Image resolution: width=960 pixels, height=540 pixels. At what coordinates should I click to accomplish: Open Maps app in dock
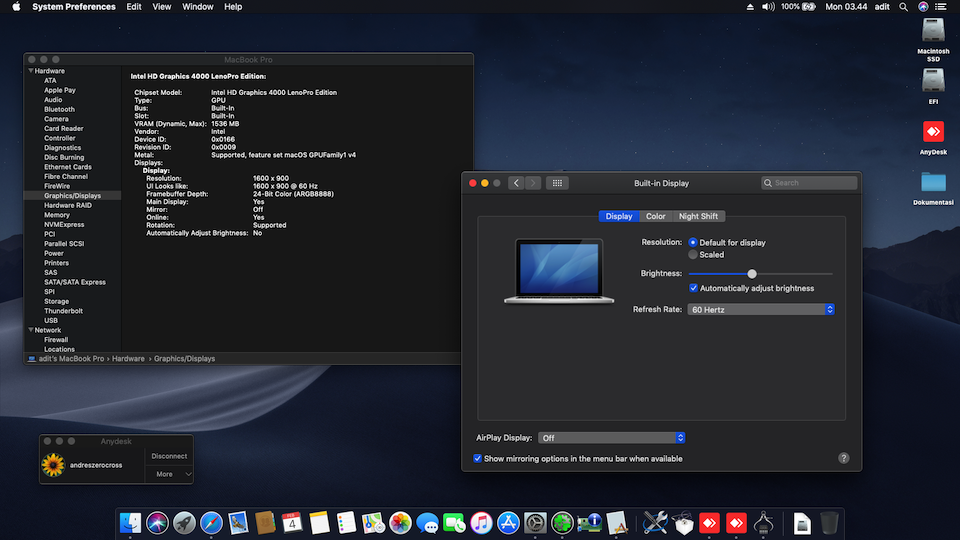(x=373, y=523)
